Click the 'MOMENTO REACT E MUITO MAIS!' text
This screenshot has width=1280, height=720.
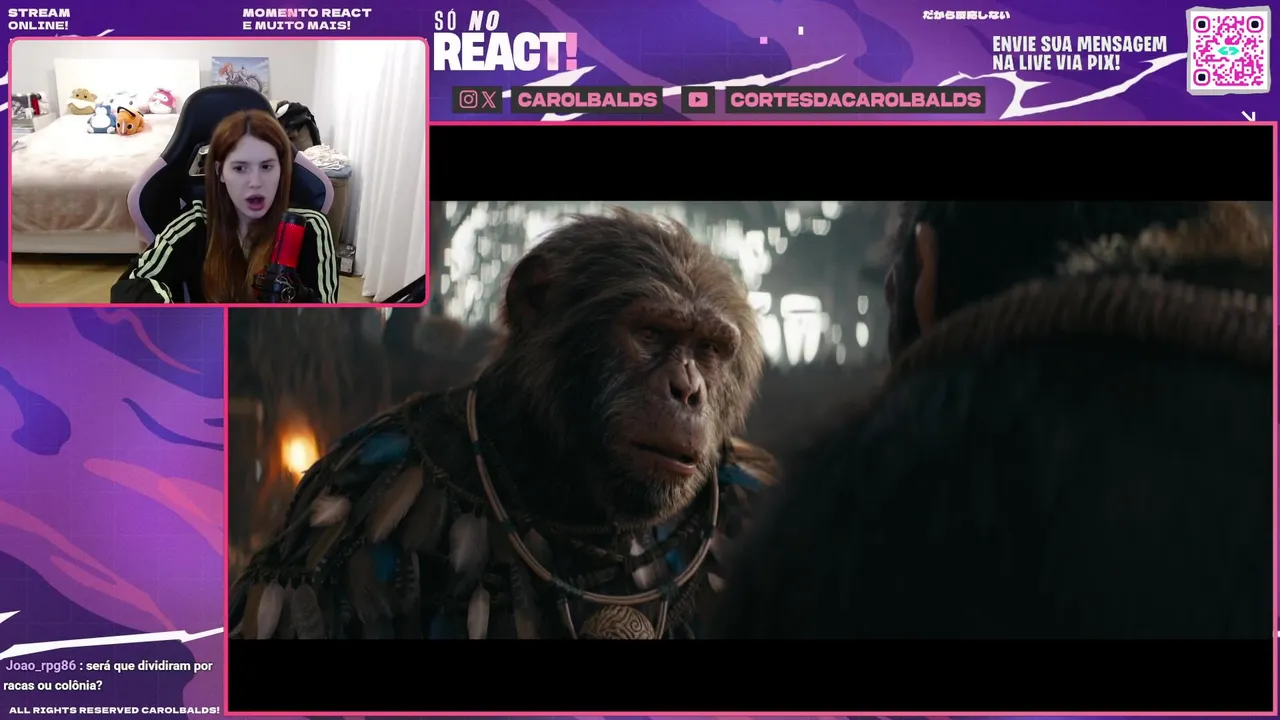tap(306, 19)
